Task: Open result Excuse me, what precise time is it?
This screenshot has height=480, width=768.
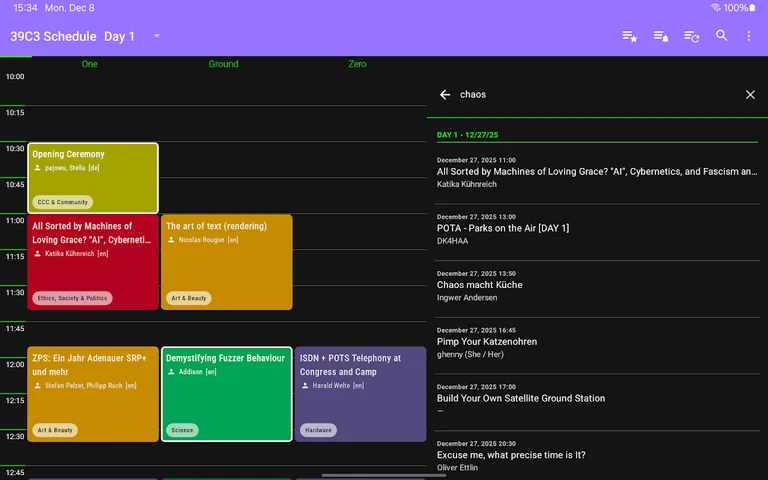Action: point(597,456)
